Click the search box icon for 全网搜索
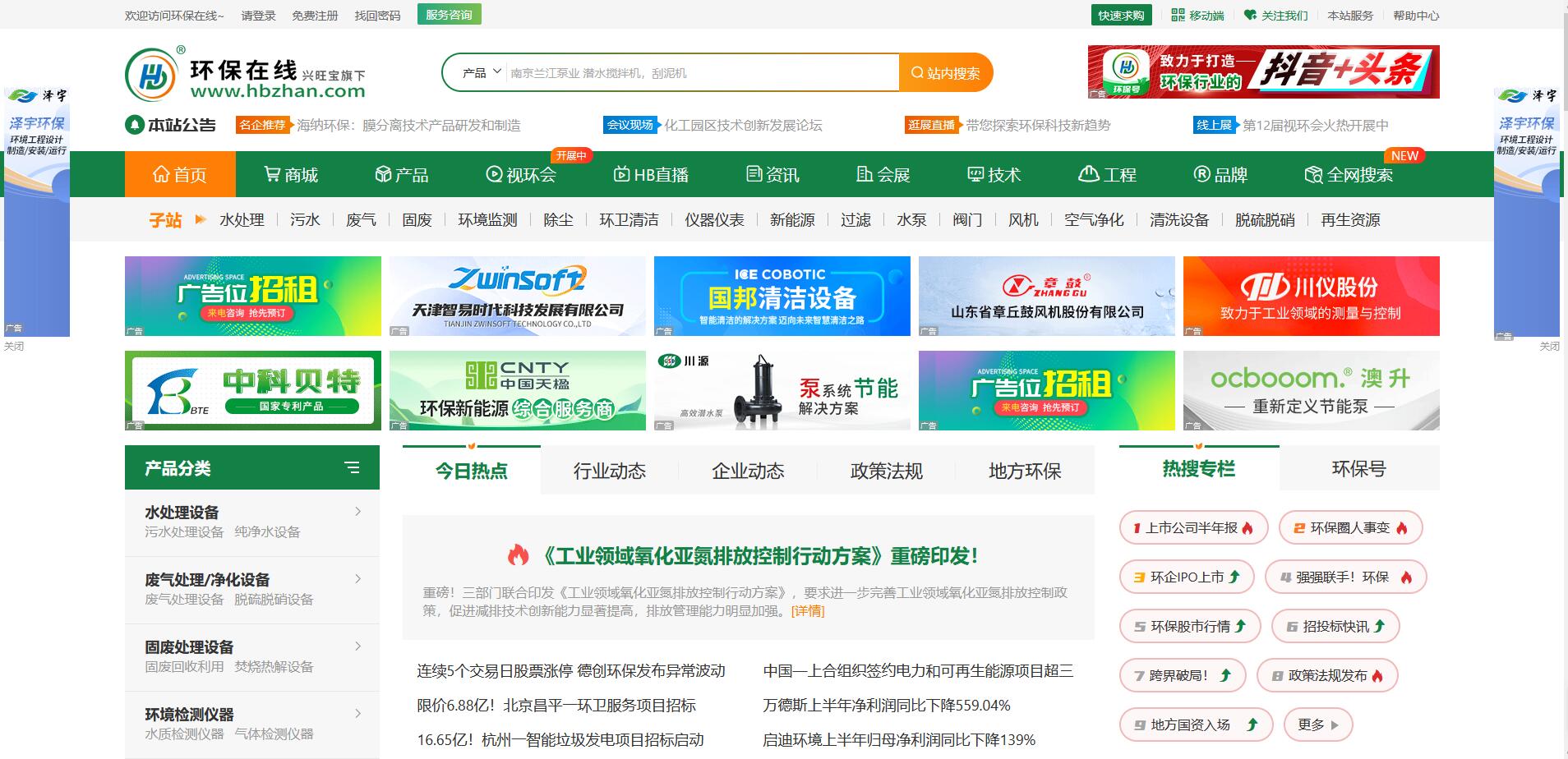The image size is (1568, 759). (1313, 174)
